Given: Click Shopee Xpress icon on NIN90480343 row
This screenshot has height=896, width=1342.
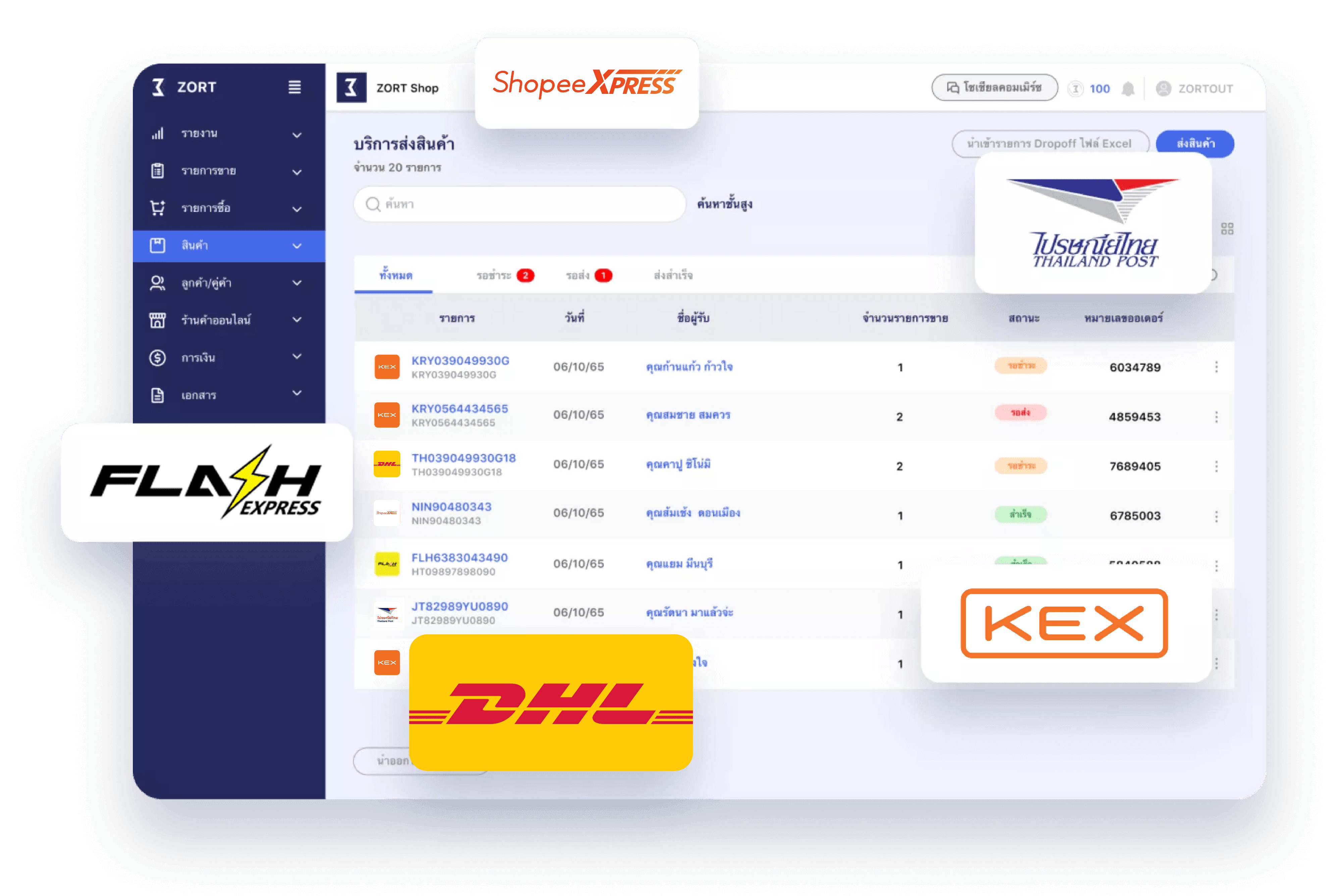Looking at the screenshot, I should click(x=387, y=513).
